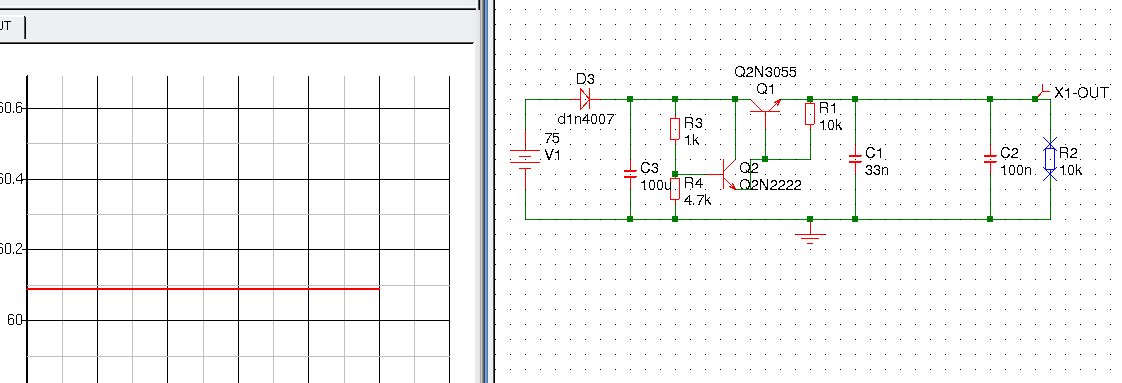The height and width of the screenshot is (383, 1122).
Task: Select the highlighted R2 load resistor
Action: 1049,159
